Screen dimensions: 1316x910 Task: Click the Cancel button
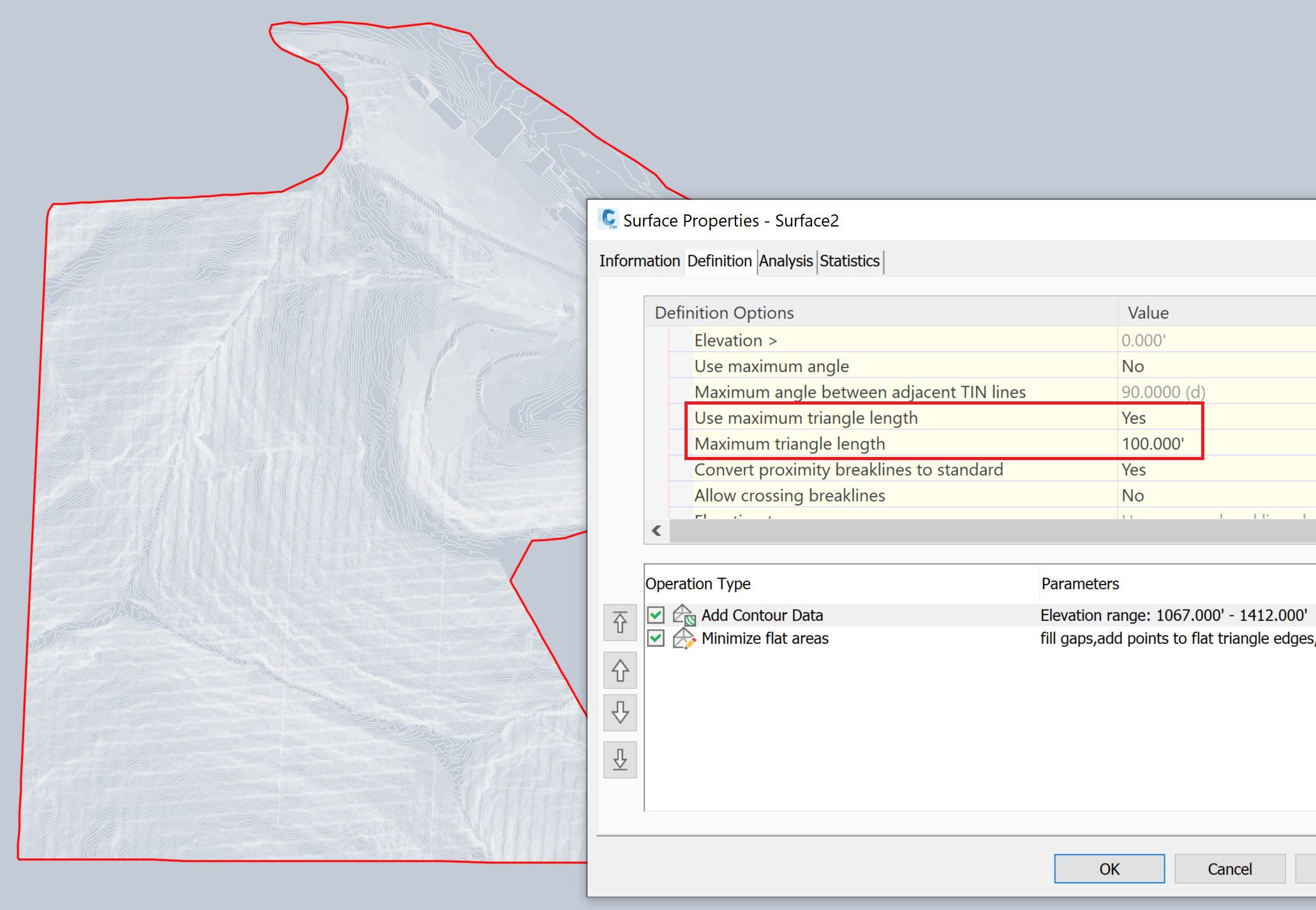coord(1229,869)
